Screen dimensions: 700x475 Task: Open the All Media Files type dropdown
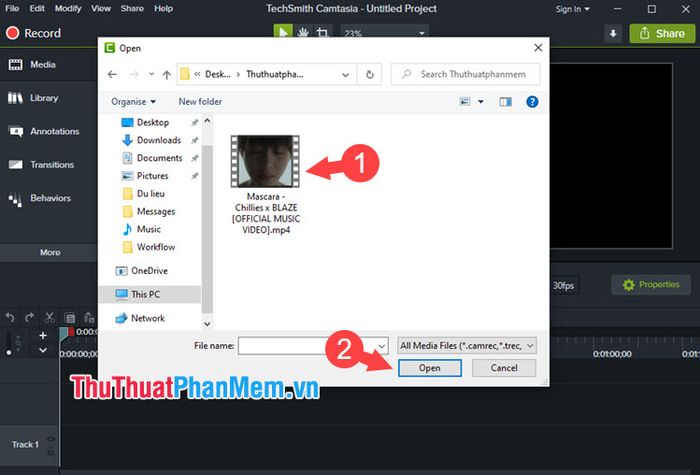(x=467, y=346)
